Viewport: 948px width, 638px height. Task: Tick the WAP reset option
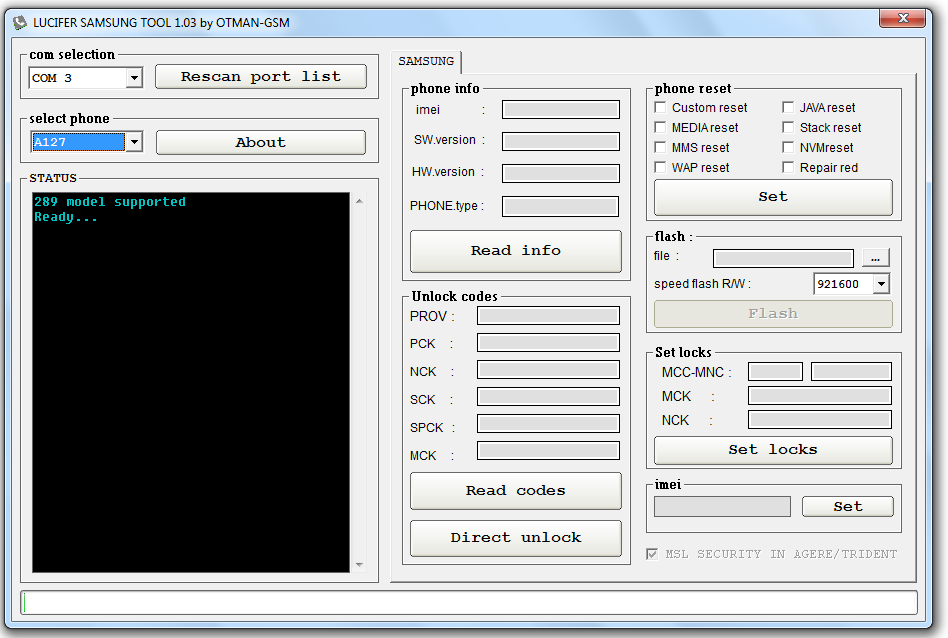coord(660,167)
